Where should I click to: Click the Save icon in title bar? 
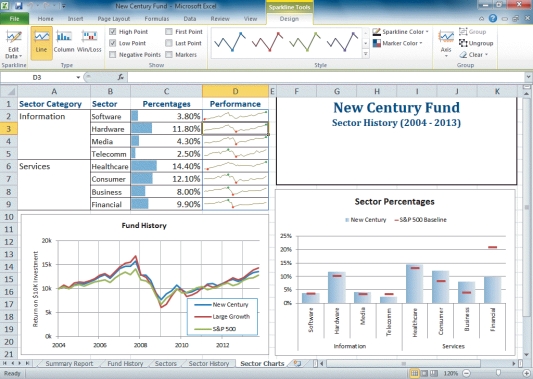point(18,6)
